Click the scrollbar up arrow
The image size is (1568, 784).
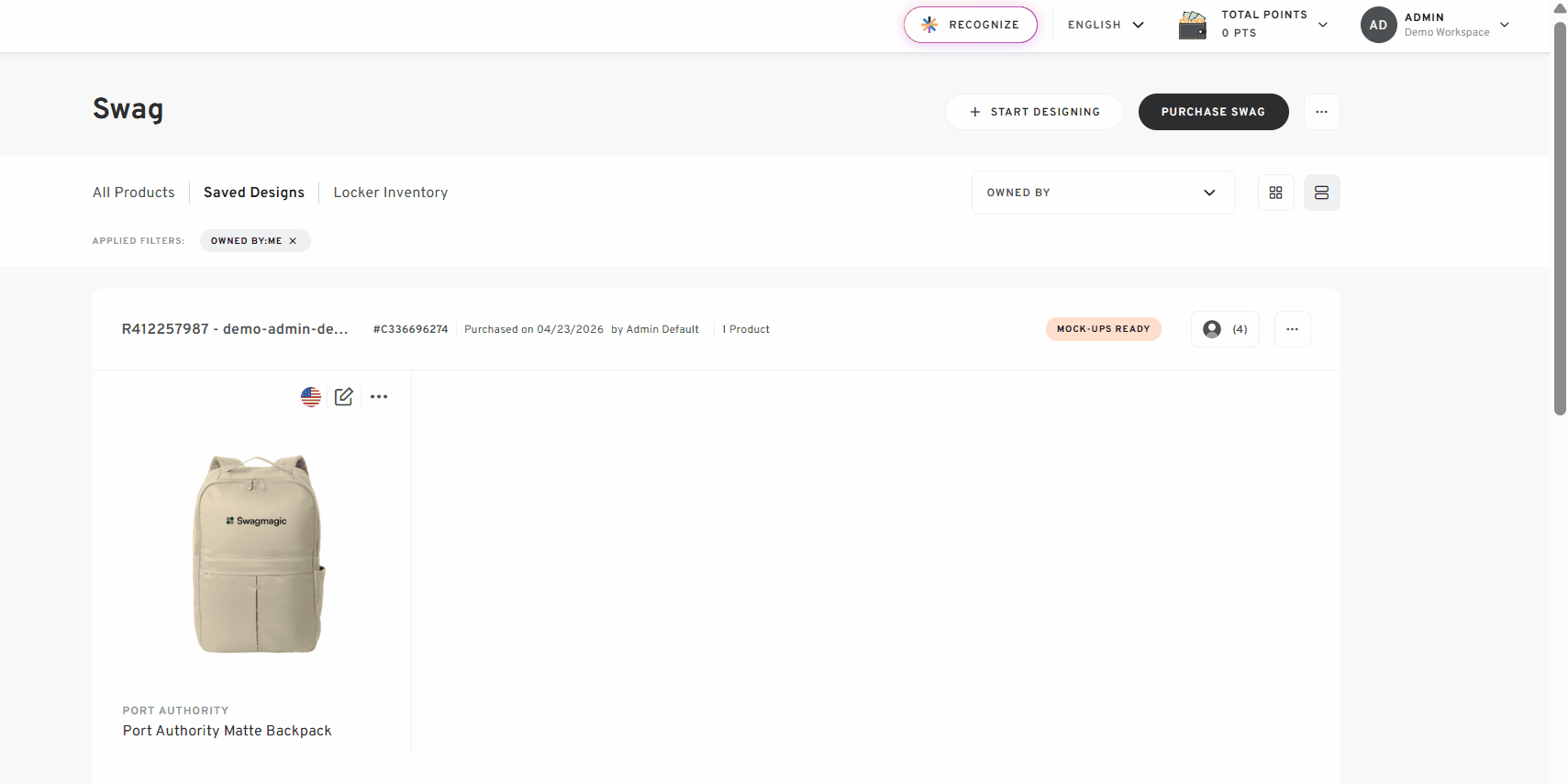pos(1560,8)
